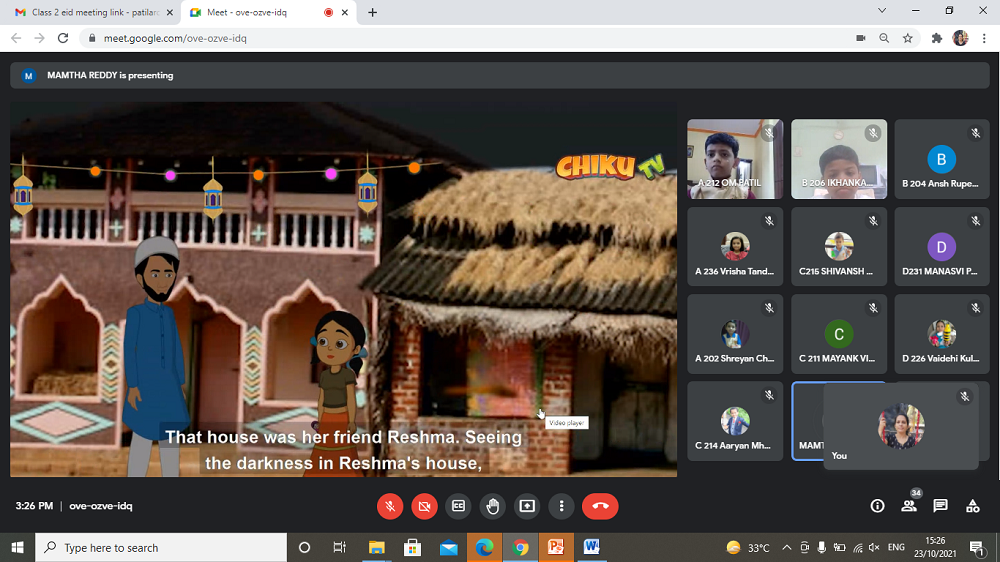Raise hand in the meeting
The height and width of the screenshot is (562, 1000).
(493, 506)
